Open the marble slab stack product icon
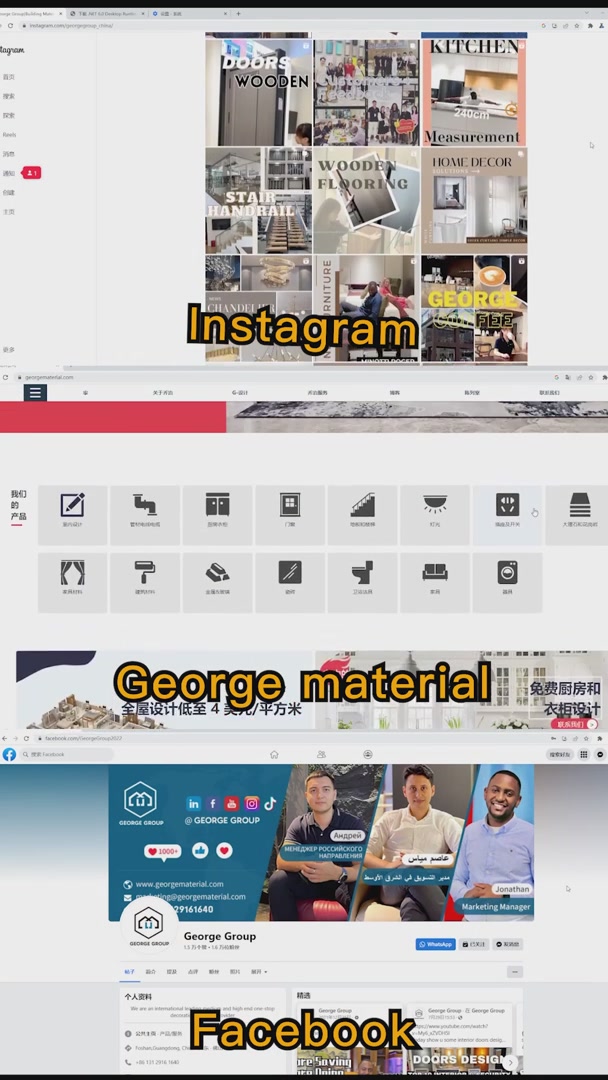The width and height of the screenshot is (608, 1080). coord(578,515)
